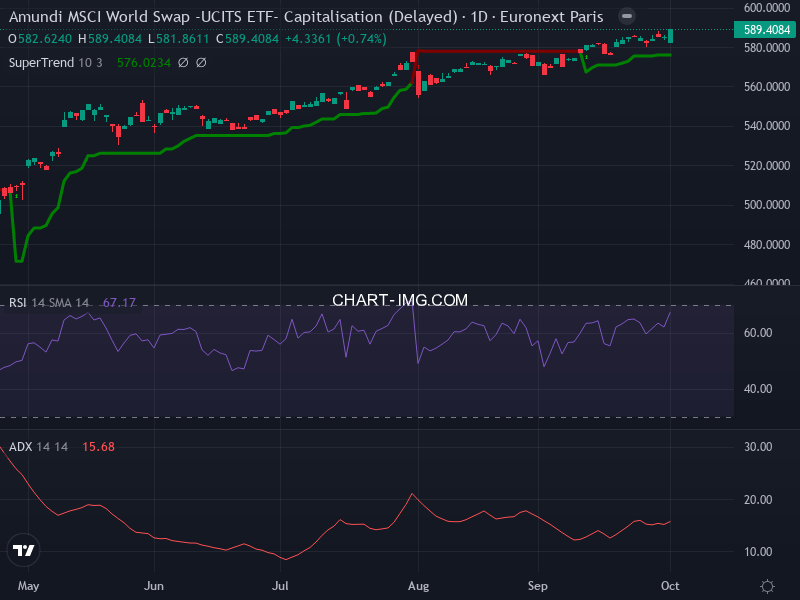This screenshot has height=600, width=800.
Task: Click the Amundi MSCI World Swap symbol title
Action: (x=230, y=17)
